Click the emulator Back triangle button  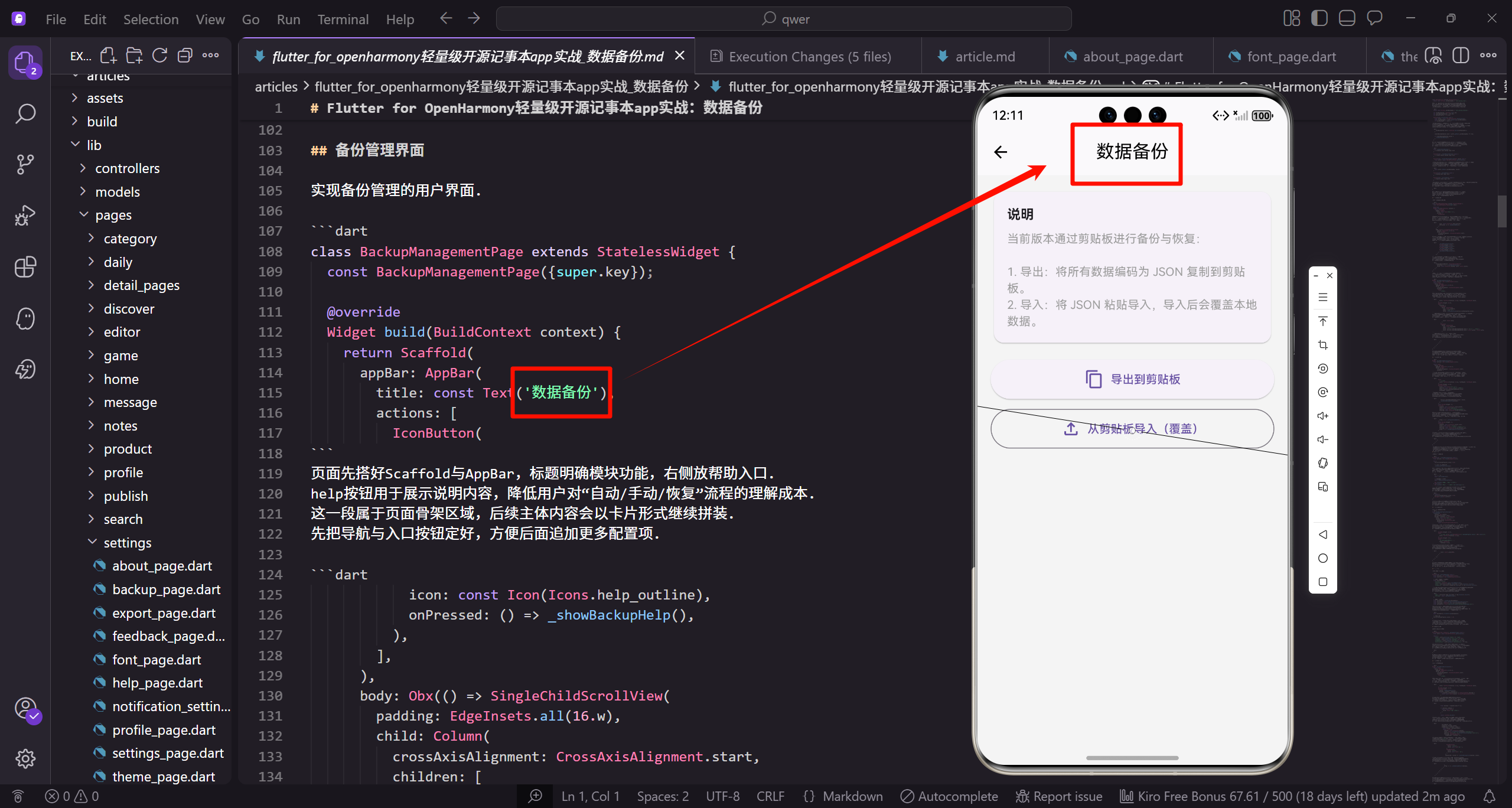pos(1323,535)
